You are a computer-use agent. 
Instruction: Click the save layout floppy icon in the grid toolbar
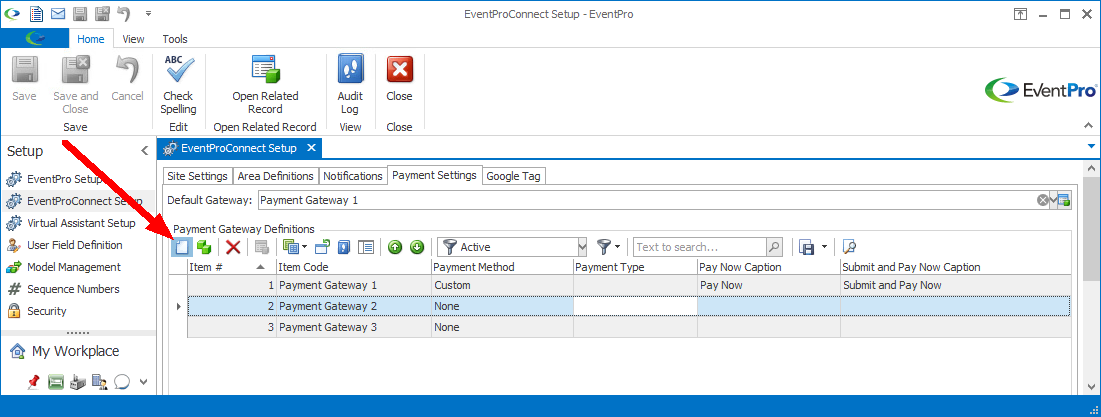tap(807, 246)
